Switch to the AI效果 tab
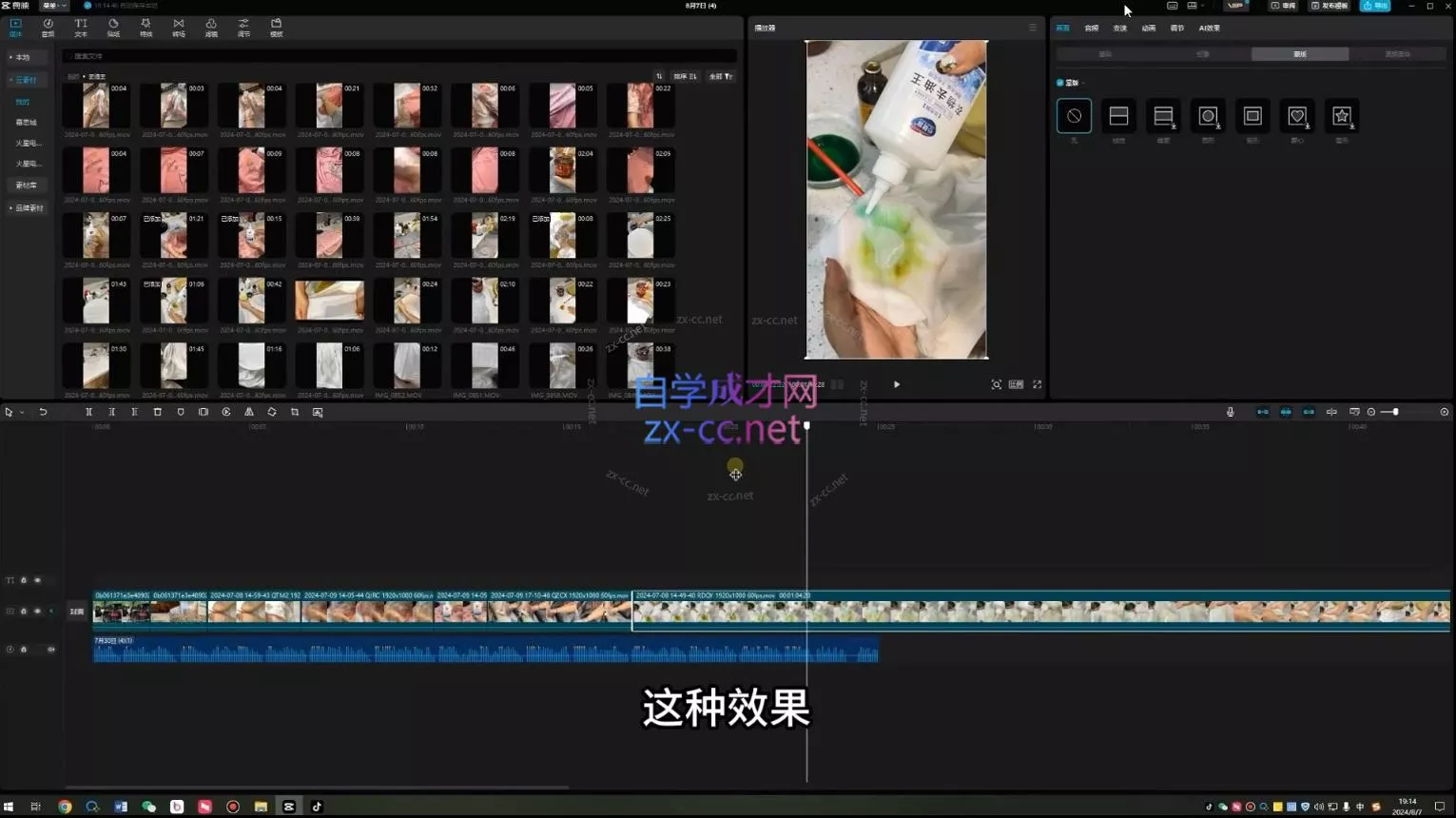This screenshot has width=1456, height=818. tap(1208, 28)
